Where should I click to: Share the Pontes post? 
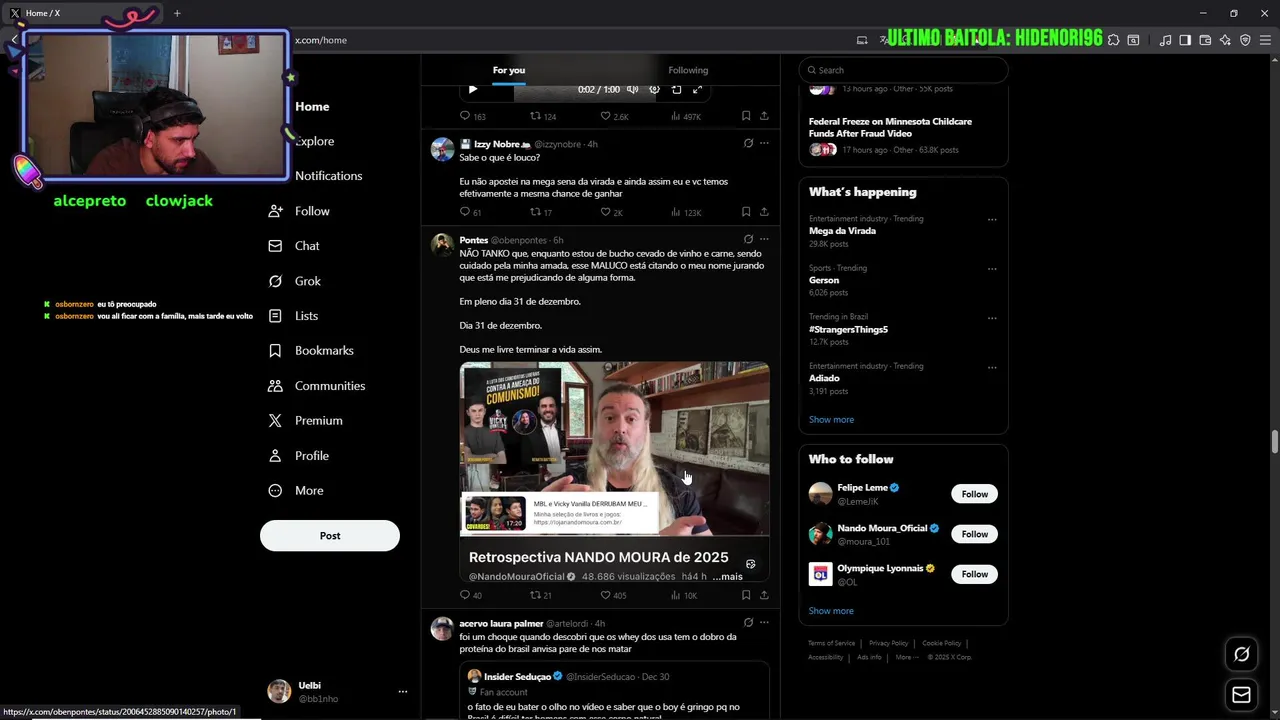(x=764, y=595)
